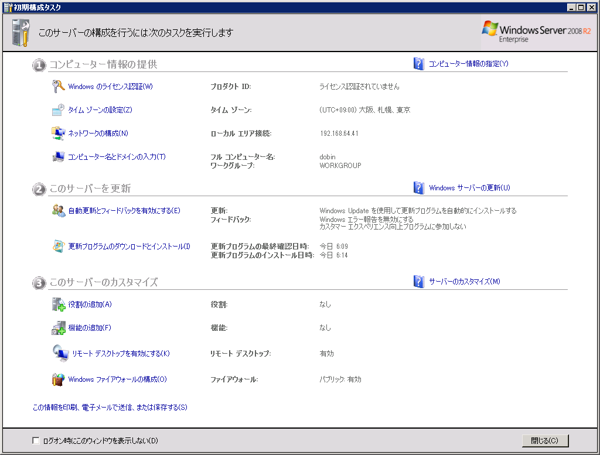Image resolution: width=600 pixels, height=455 pixels.
Task: Click help icon beside サーバーのカスタマイズ
Action: [x=419, y=281]
